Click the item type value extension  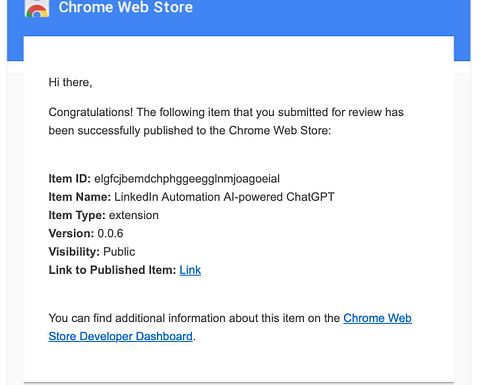134,215
